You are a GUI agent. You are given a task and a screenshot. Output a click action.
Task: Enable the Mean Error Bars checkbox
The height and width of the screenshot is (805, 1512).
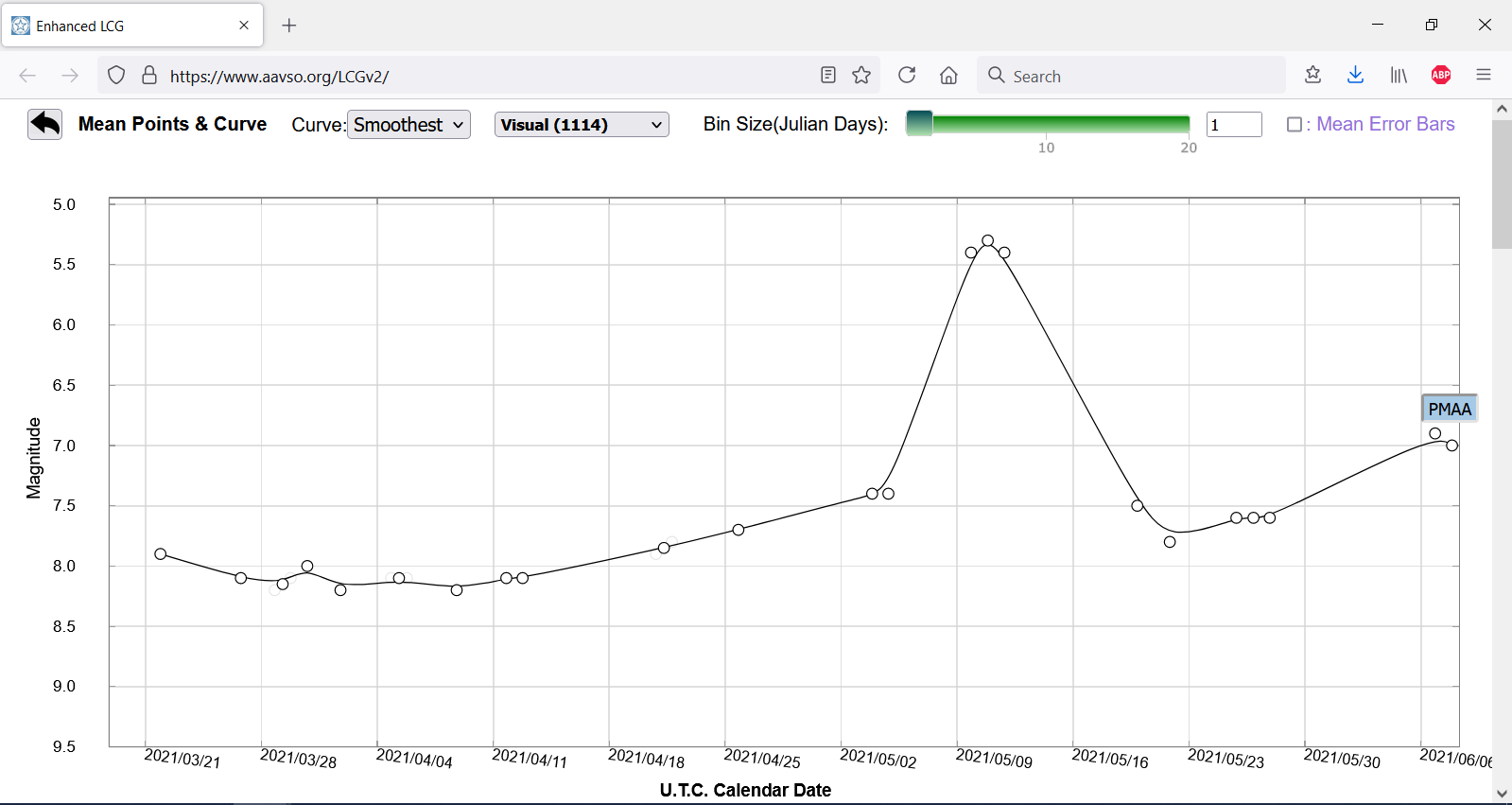click(1294, 125)
